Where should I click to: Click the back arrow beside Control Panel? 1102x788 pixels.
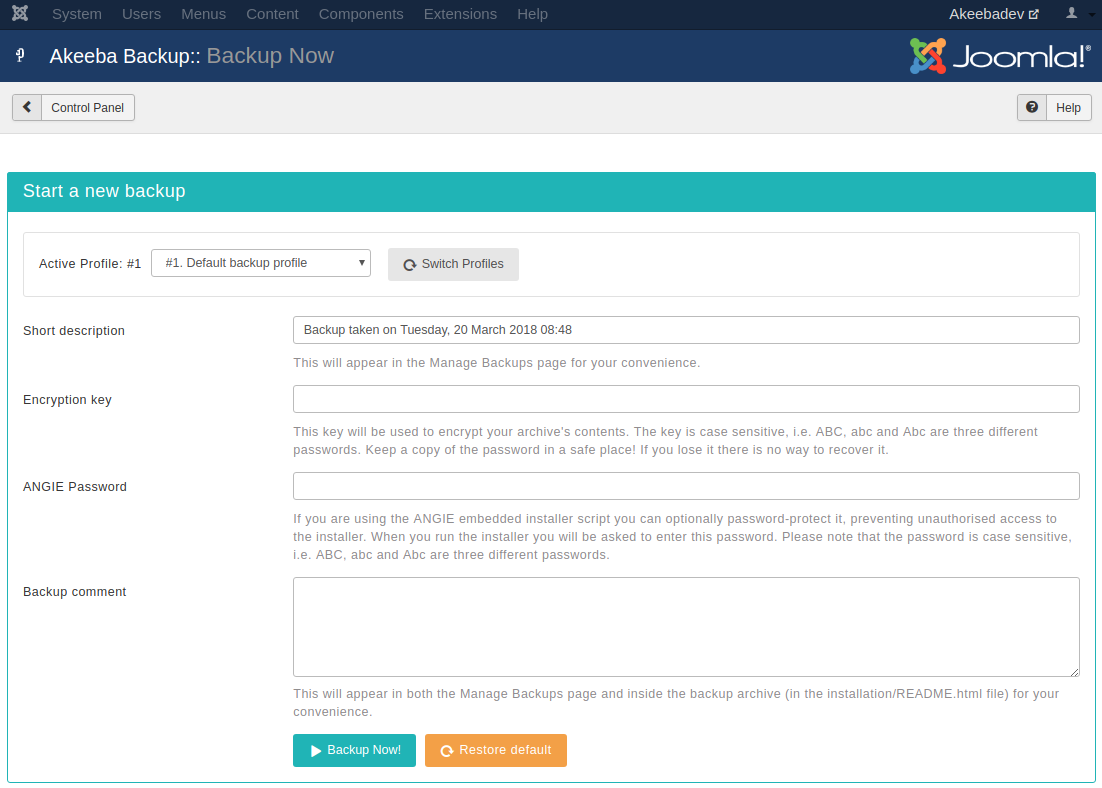click(27, 107)
